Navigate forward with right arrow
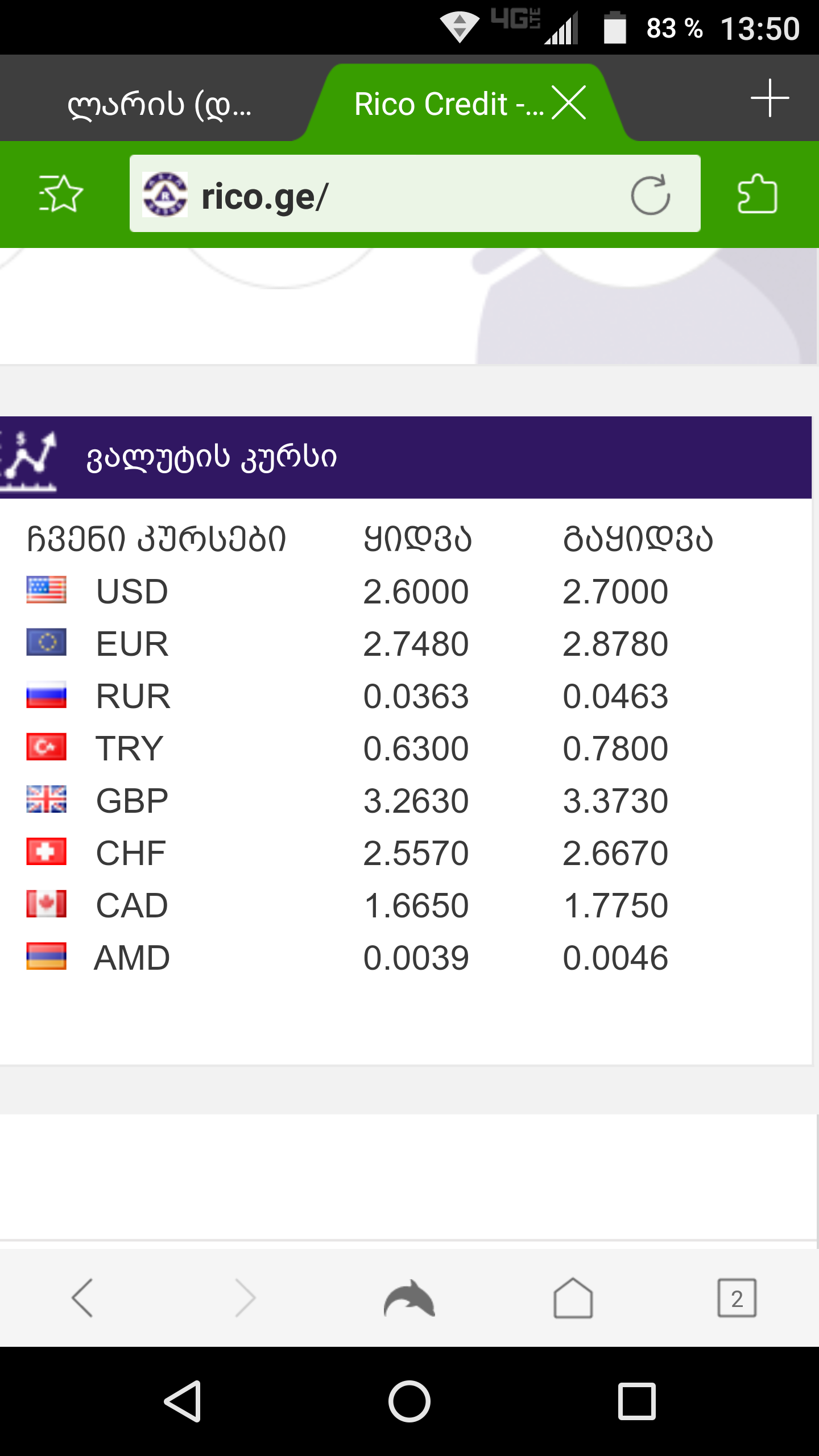 [245, 1298]
